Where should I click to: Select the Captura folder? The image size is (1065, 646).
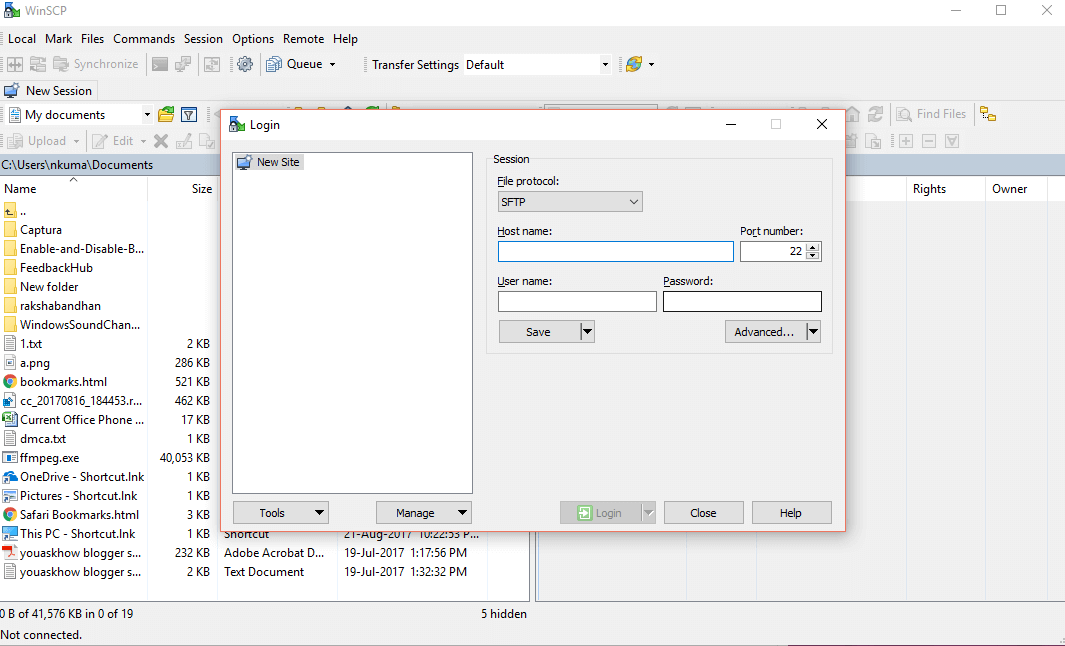click(41, 230)
